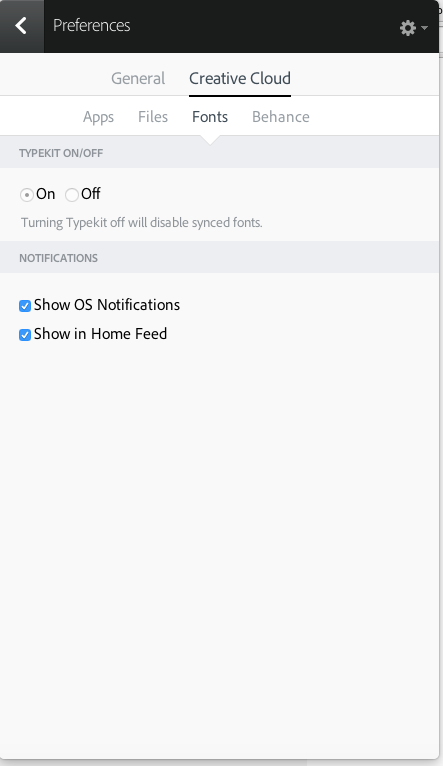Select the Fonts sub-tab

tap(210, 117)
